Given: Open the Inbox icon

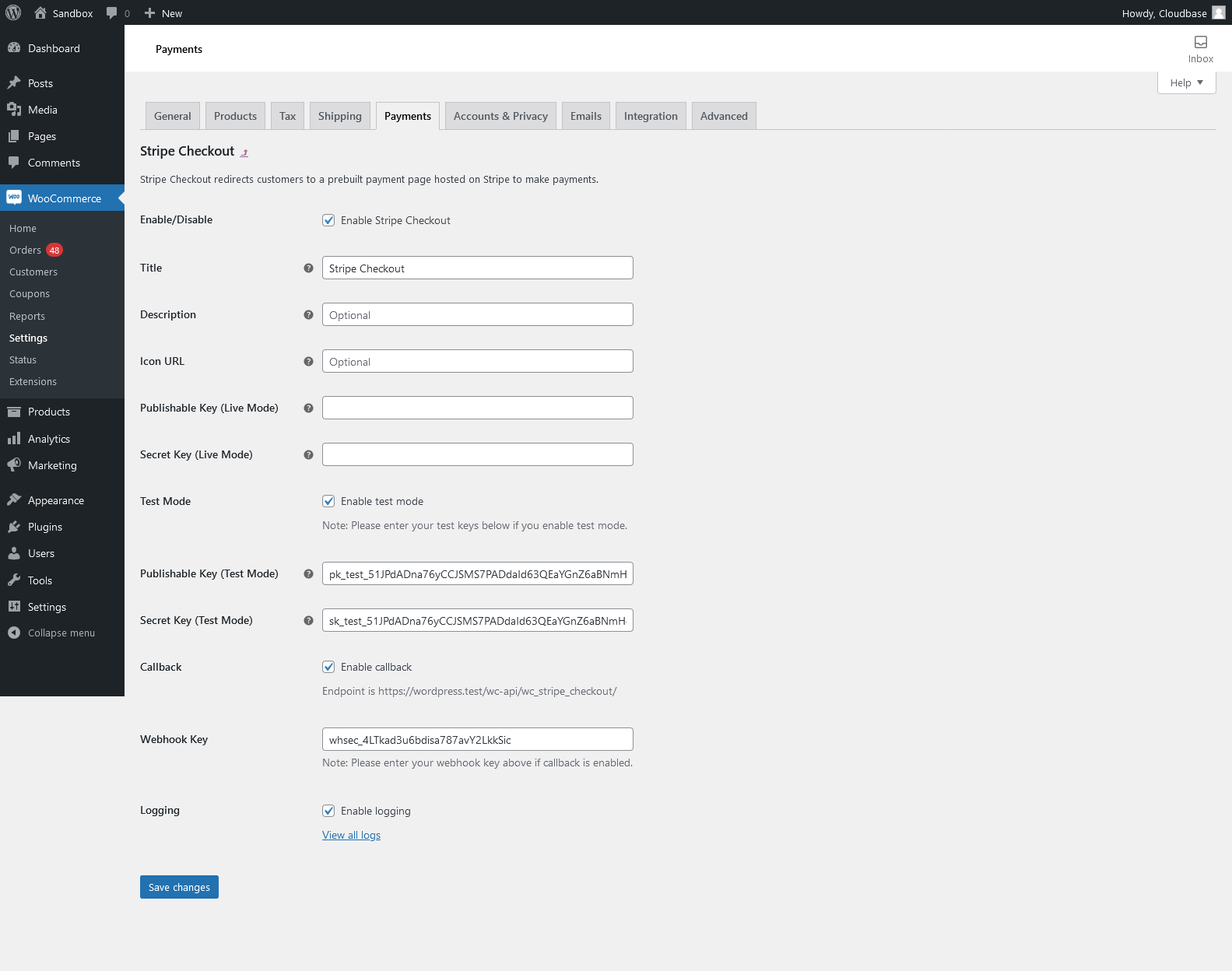Looking at the screenshot, I should 1201,42.
